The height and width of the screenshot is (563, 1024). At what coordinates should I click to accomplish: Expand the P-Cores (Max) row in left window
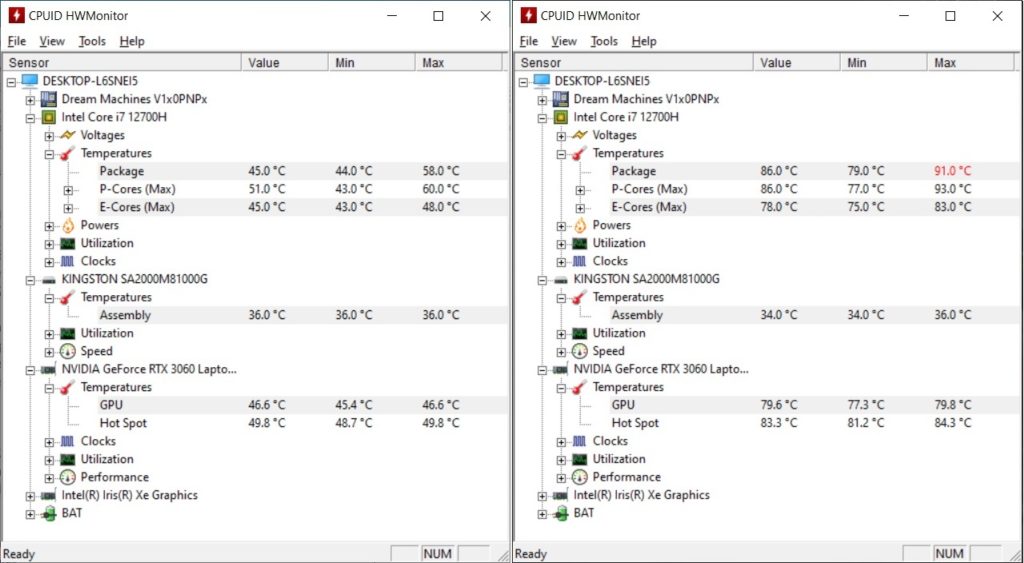pos(69,189)
